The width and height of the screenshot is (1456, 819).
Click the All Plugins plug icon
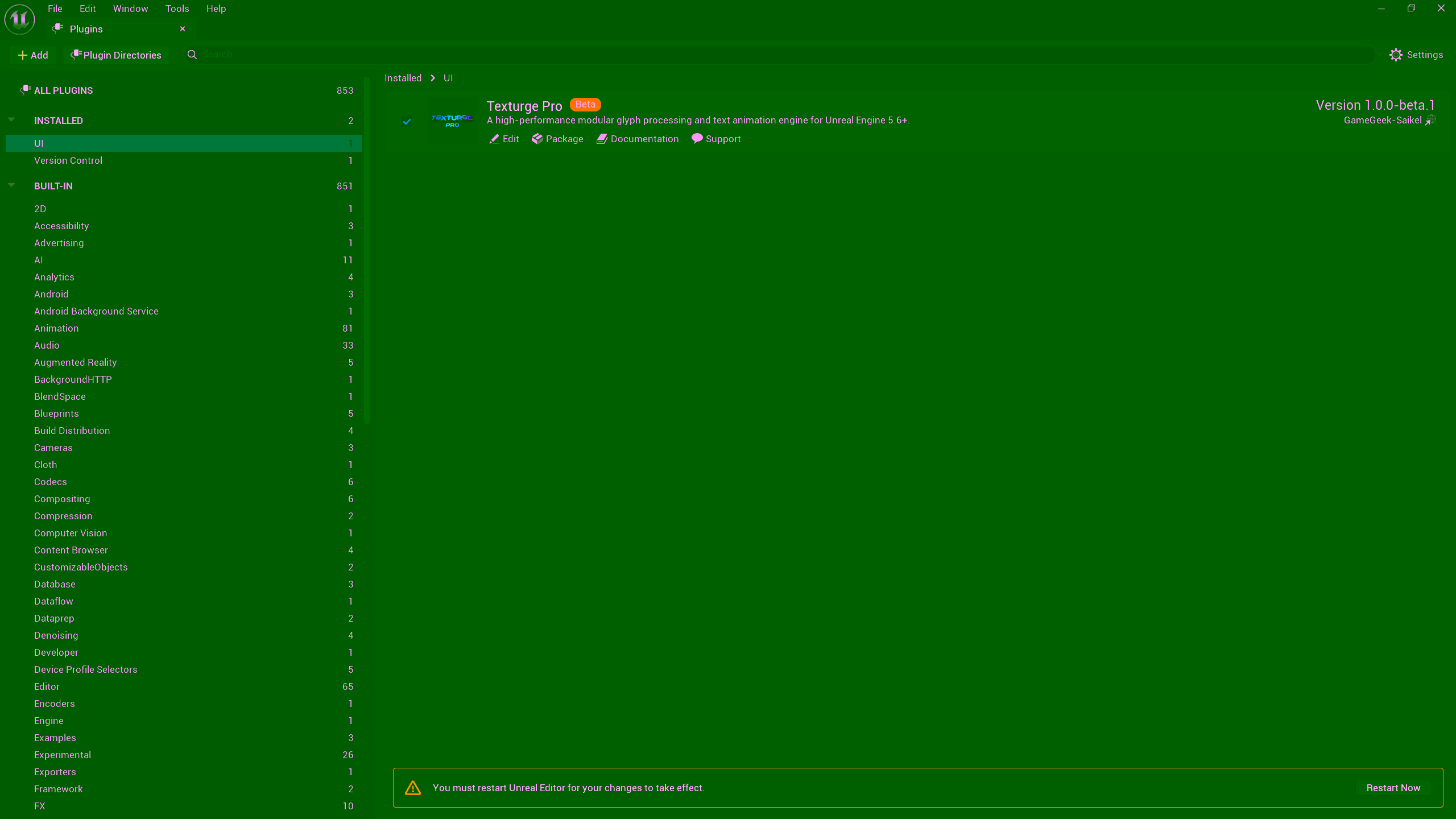click(x=26, y=90)
